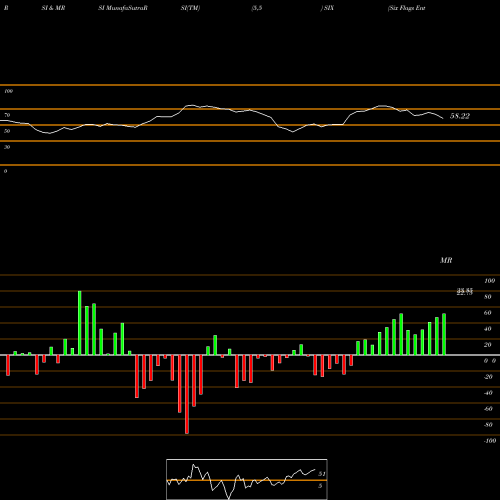Click the 80 label on MR axis

pyautogui.click(x=488, y=297)
